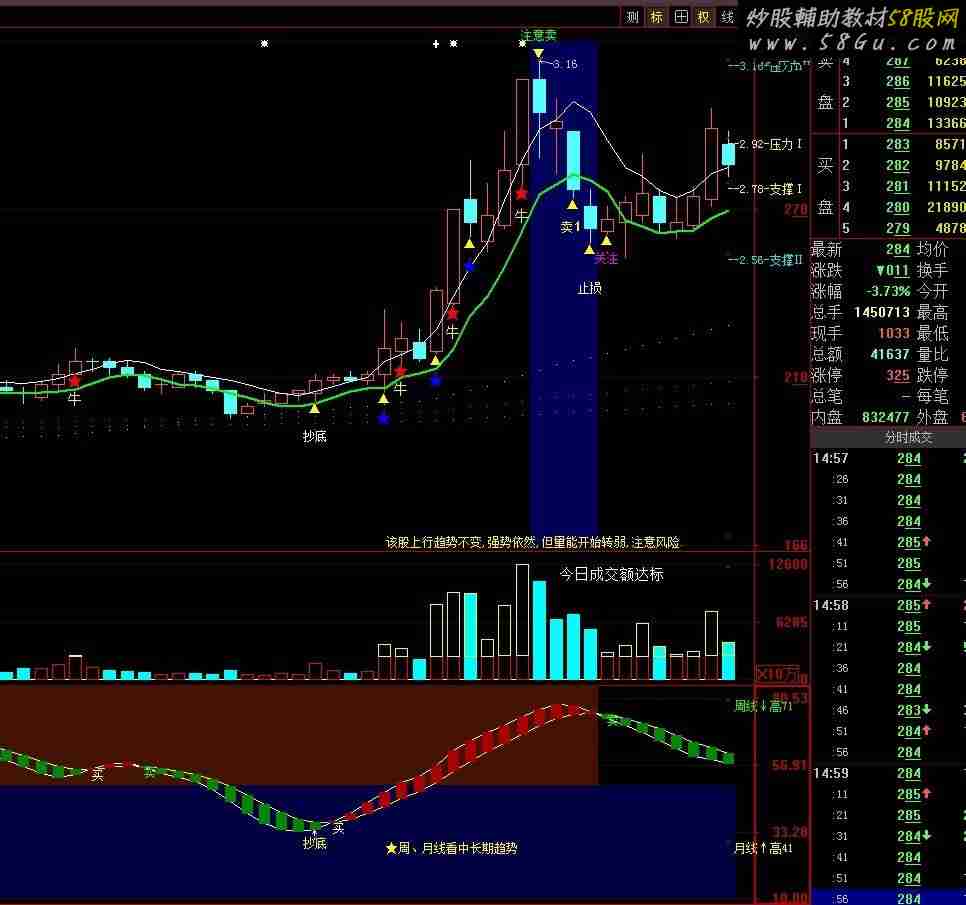966x905 pixels.
Task: Select the 14:57 tick row
Action: pyautogui.click(x=888, y=458)
